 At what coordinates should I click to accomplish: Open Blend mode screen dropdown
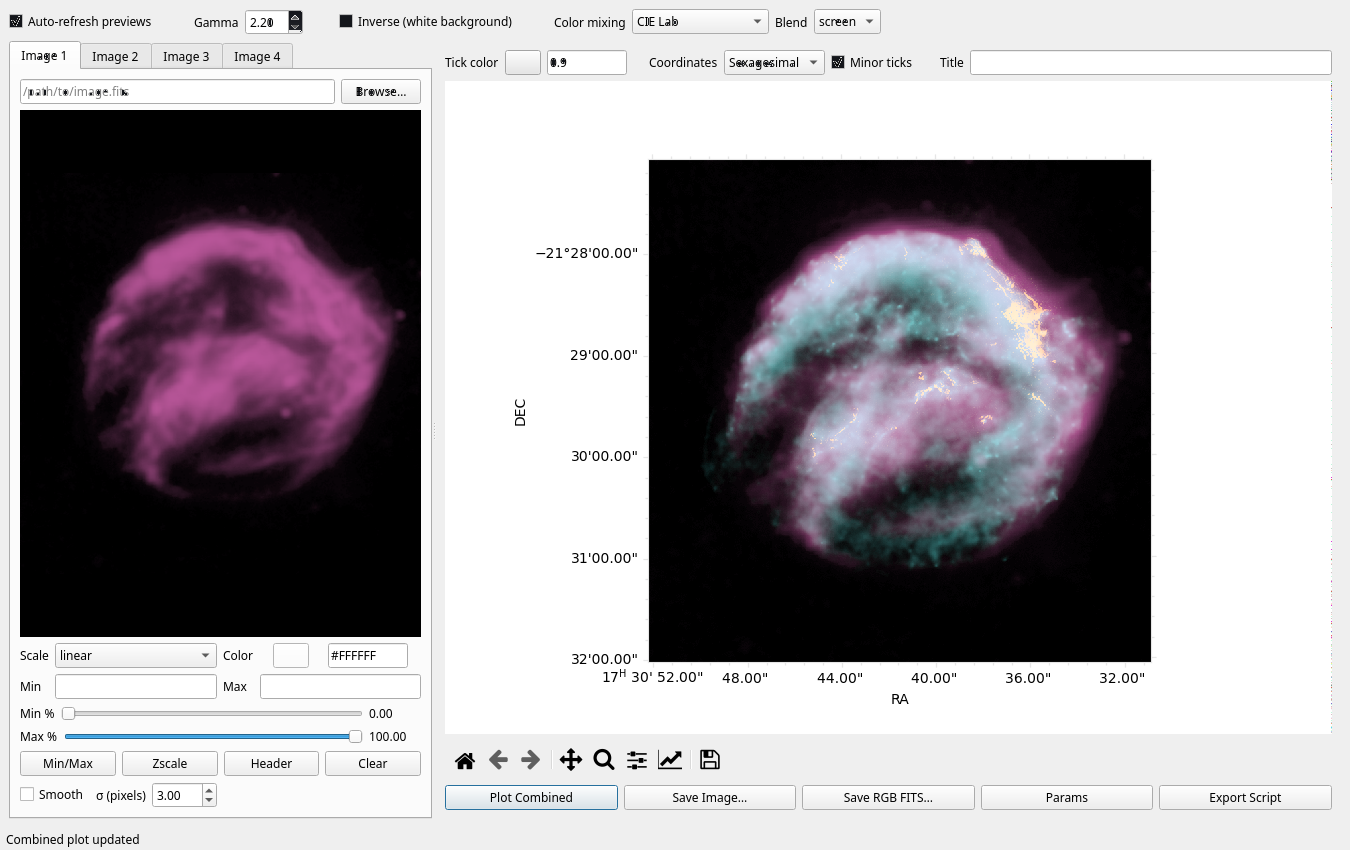pos(847,21)
